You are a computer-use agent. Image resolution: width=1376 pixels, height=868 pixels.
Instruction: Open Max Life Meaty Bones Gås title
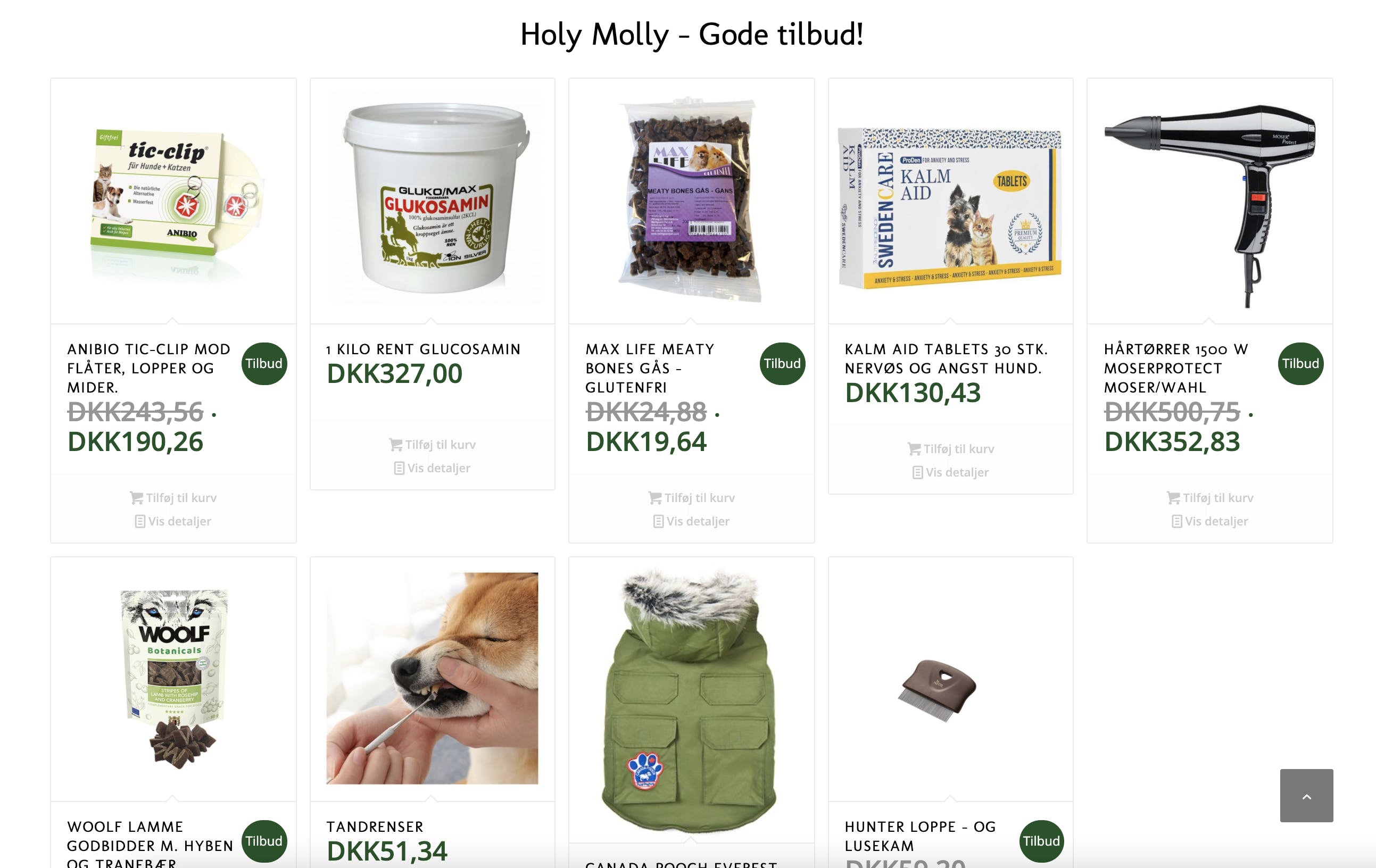click(650, 368)
